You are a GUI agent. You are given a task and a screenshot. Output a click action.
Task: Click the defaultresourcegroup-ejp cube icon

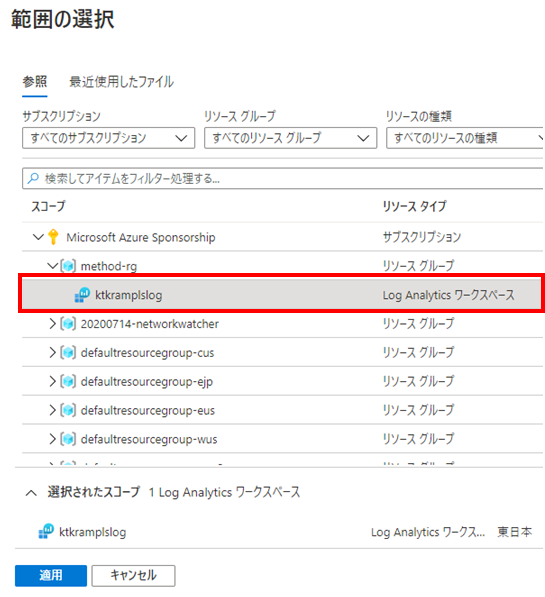(x=68, y=381)
